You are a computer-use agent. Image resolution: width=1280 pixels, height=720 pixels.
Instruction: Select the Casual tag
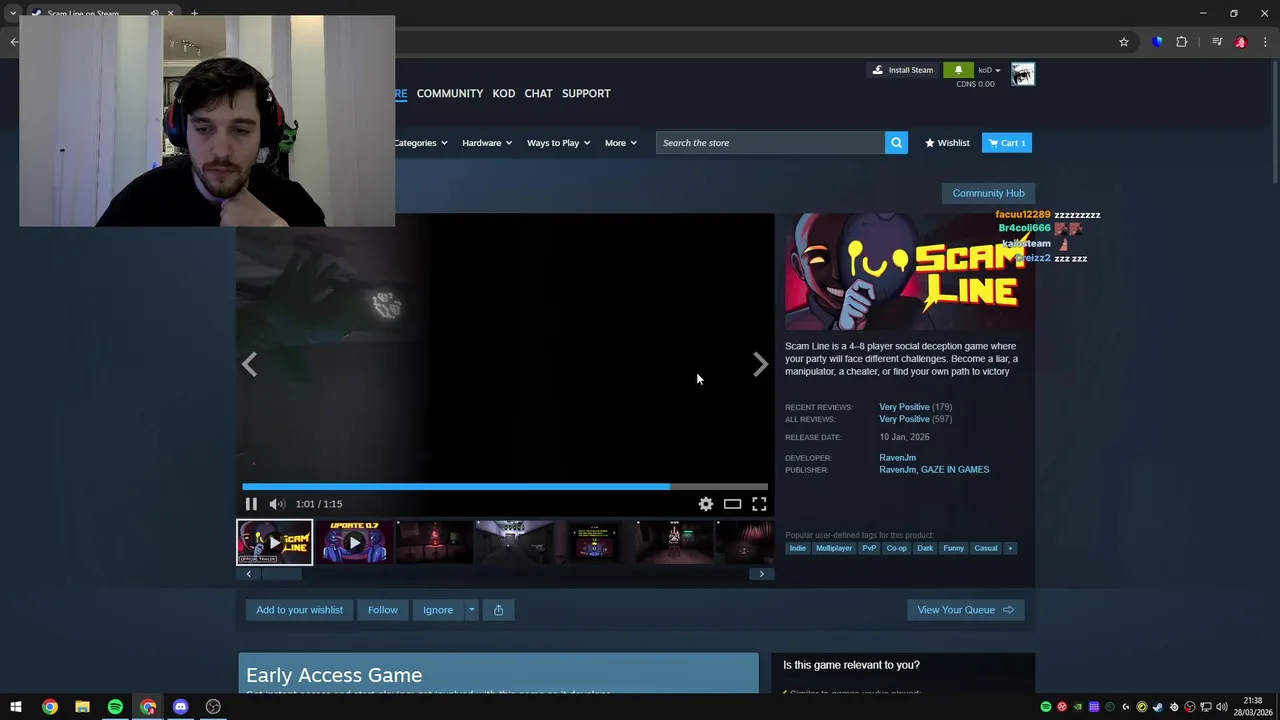pyautogui.click(x=986, y=548)
